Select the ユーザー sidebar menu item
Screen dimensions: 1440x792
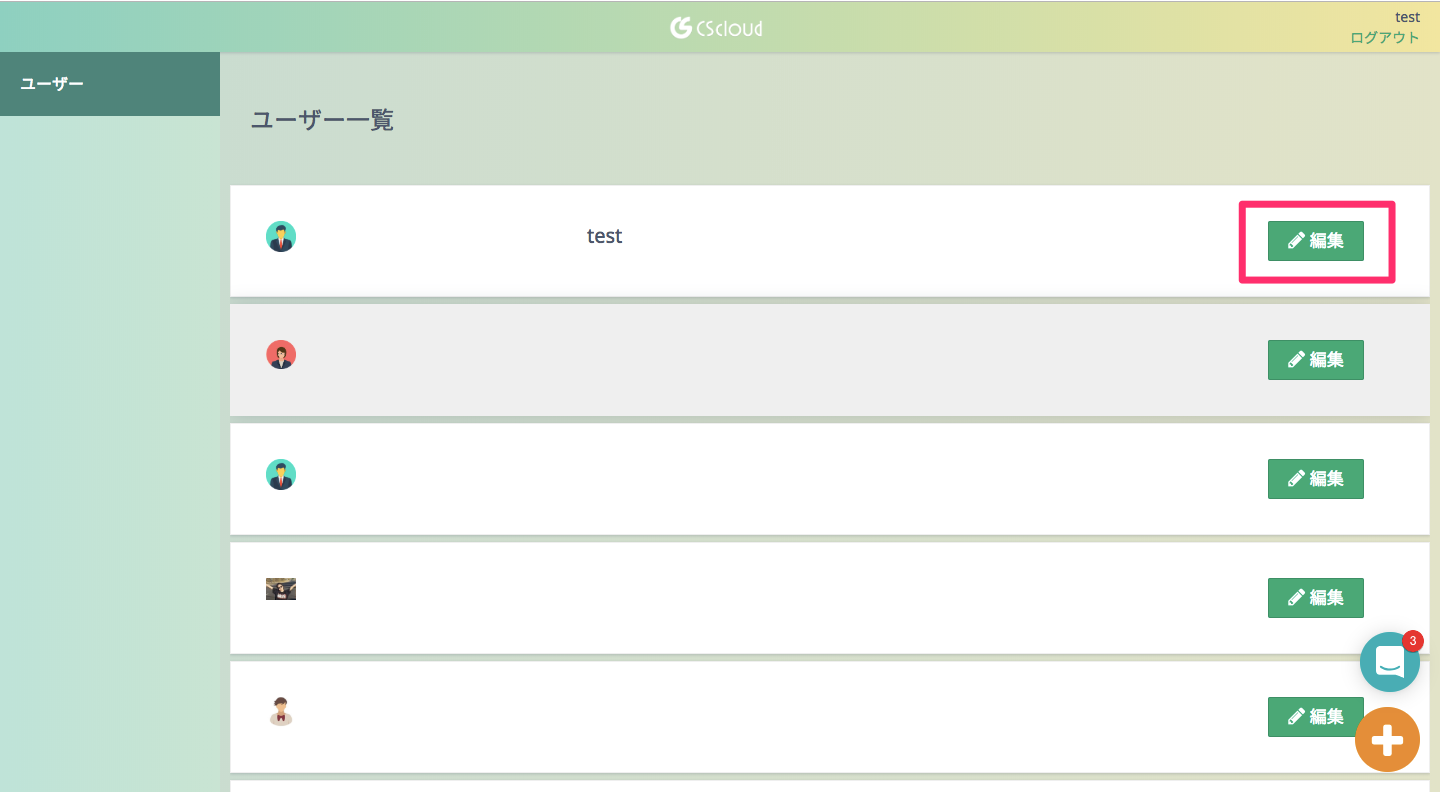click(52, 83)
